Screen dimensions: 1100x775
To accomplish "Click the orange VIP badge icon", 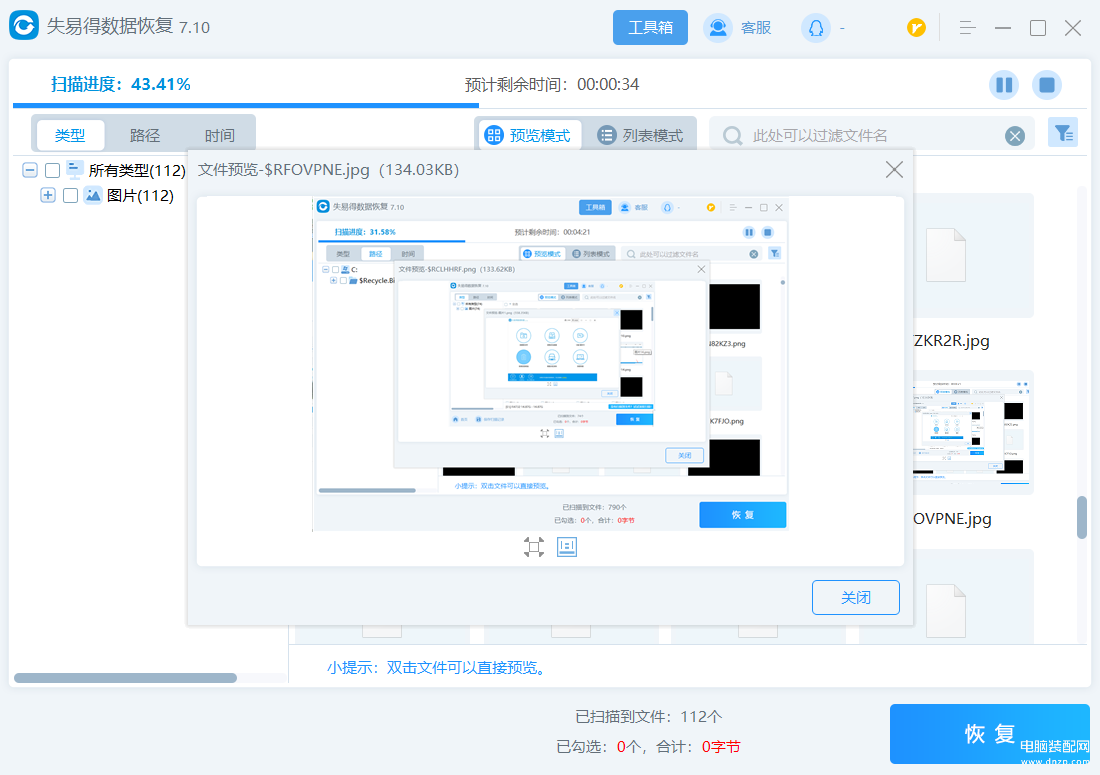I will pyautogui.click(x=915, y=28).
